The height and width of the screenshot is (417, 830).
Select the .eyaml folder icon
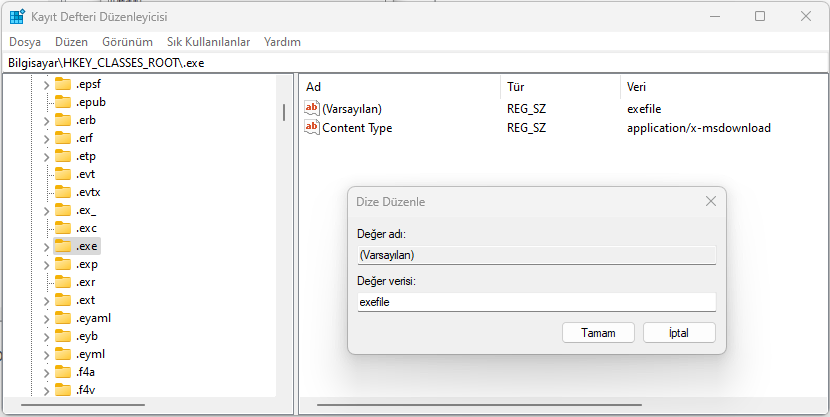pos(63,318)
